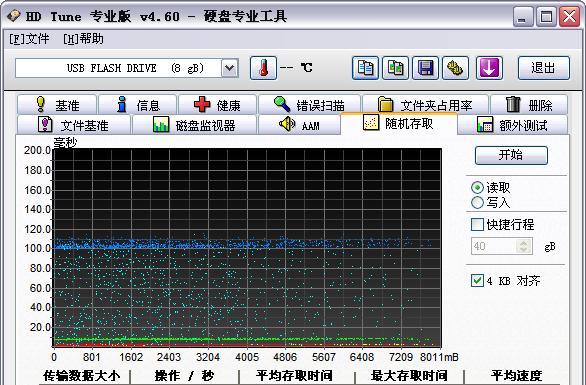Click the 最大存取时间 column header
The image size is (586, 385).
click(x=409, y=376)
